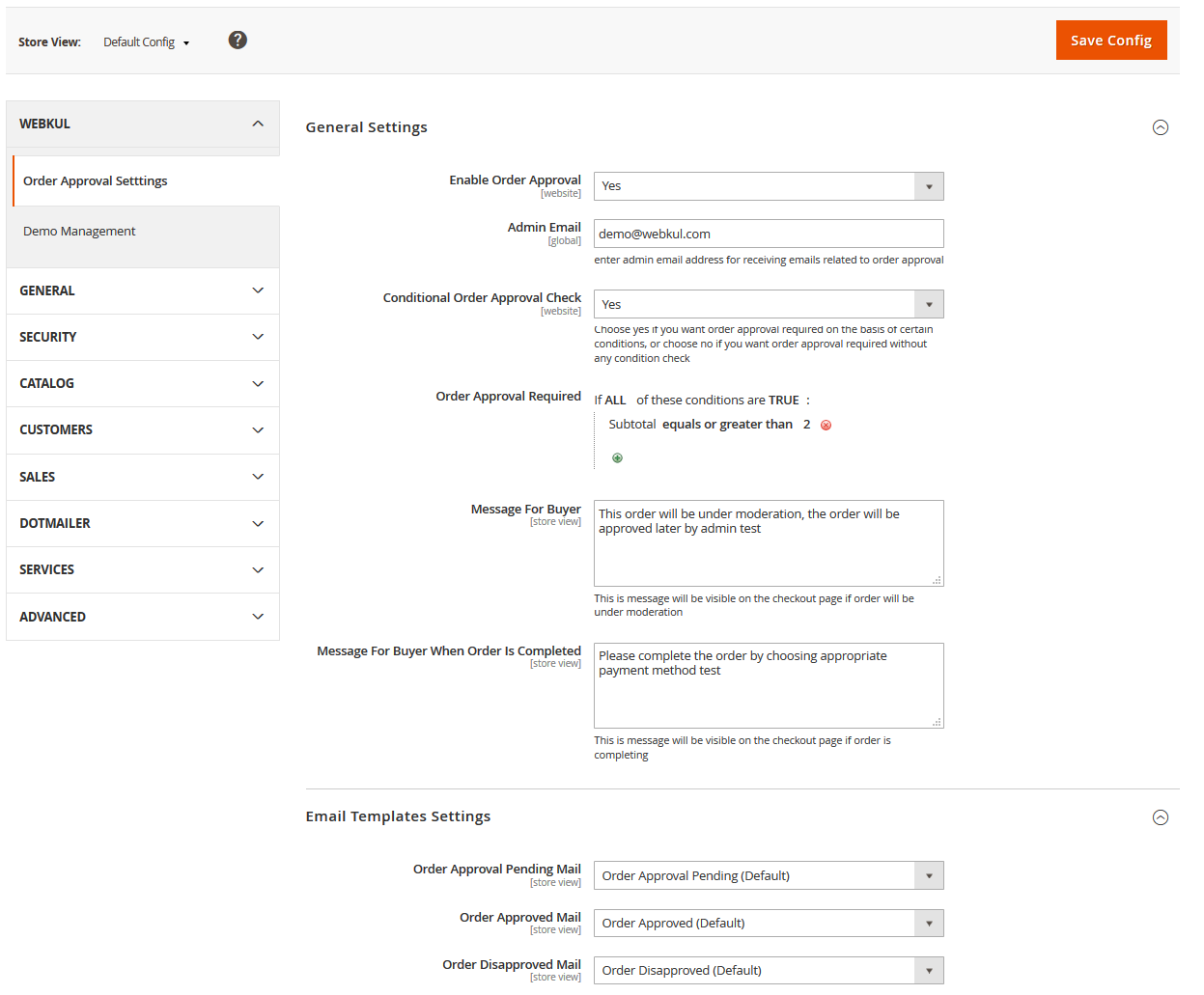
Task: Collapse the General Settings section
Action: tap(1160, 127)
